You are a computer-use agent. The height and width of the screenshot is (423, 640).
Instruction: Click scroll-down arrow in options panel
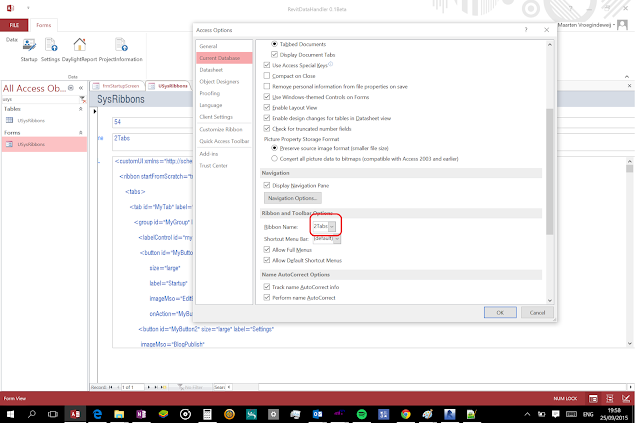point(550,300)
